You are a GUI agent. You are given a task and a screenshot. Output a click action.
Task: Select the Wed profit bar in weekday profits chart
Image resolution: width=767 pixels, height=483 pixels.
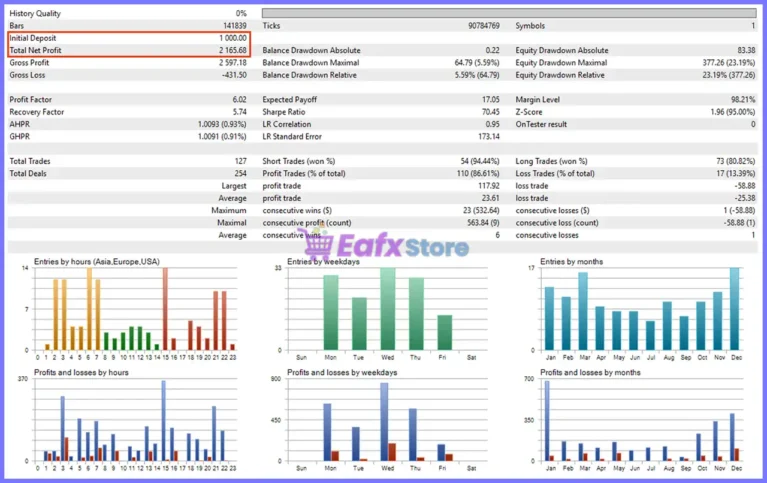click(x=384, y=422)
